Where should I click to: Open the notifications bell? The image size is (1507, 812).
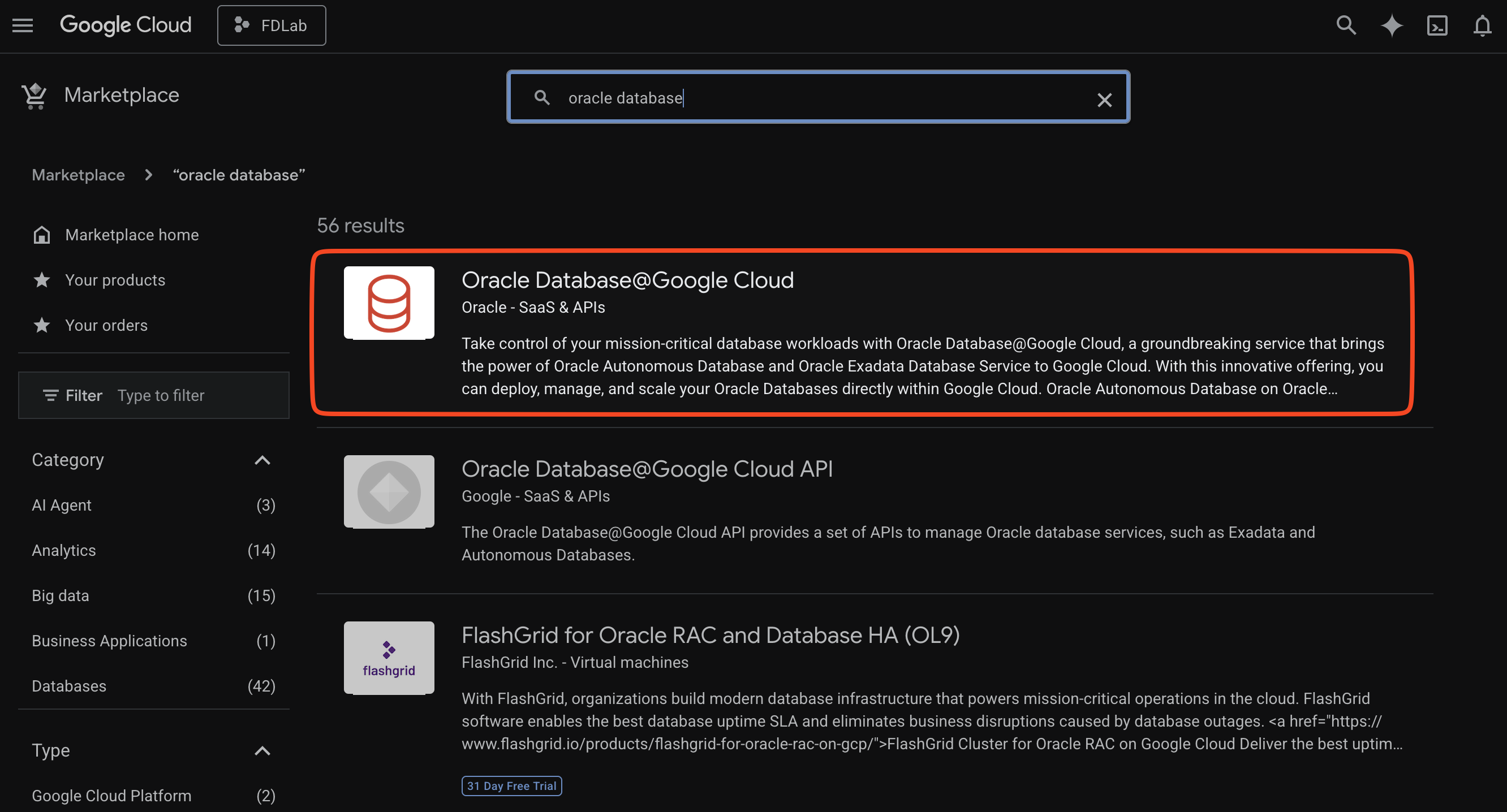point(1482,25)
